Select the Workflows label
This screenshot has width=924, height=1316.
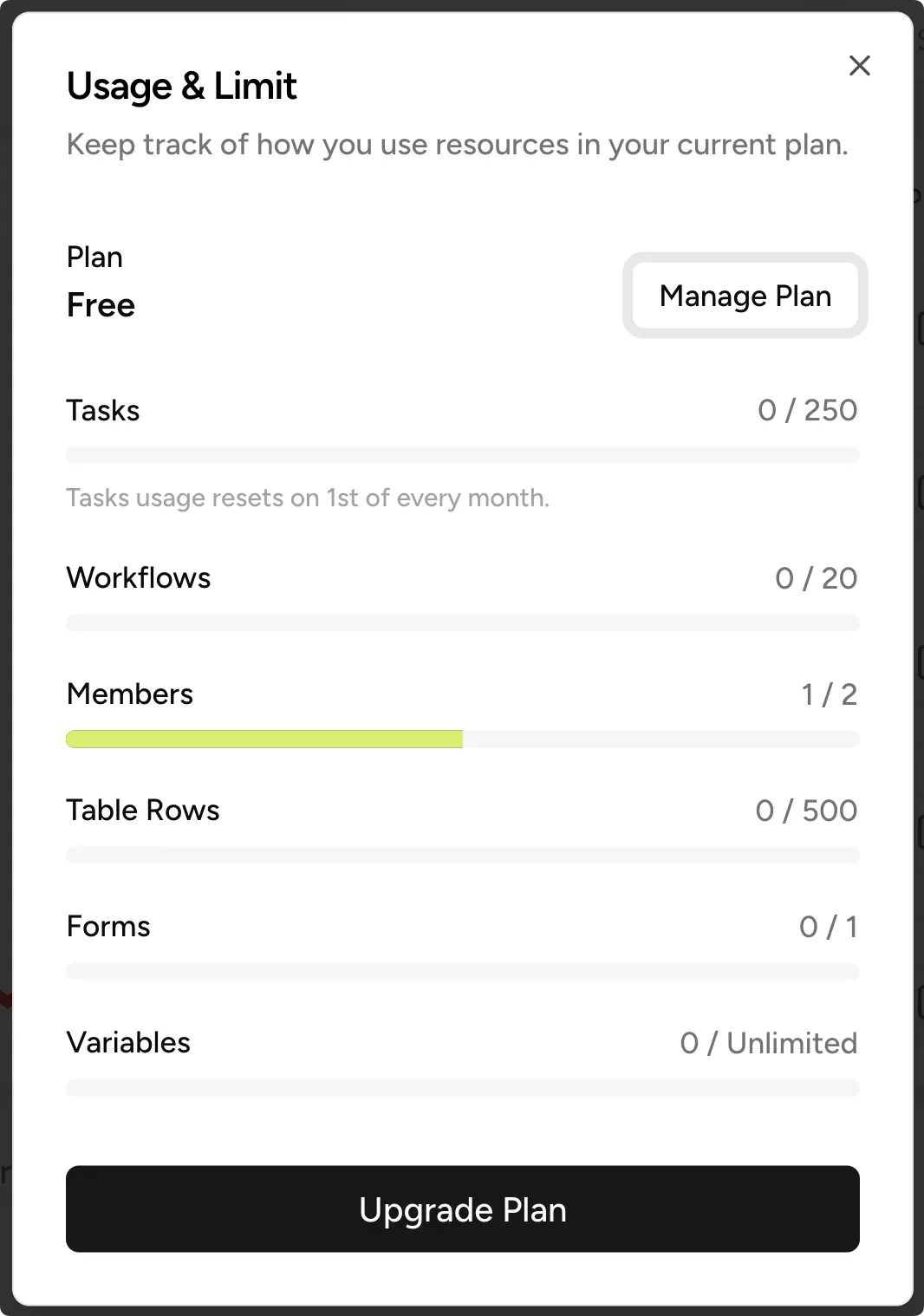[x=139, y=577]
